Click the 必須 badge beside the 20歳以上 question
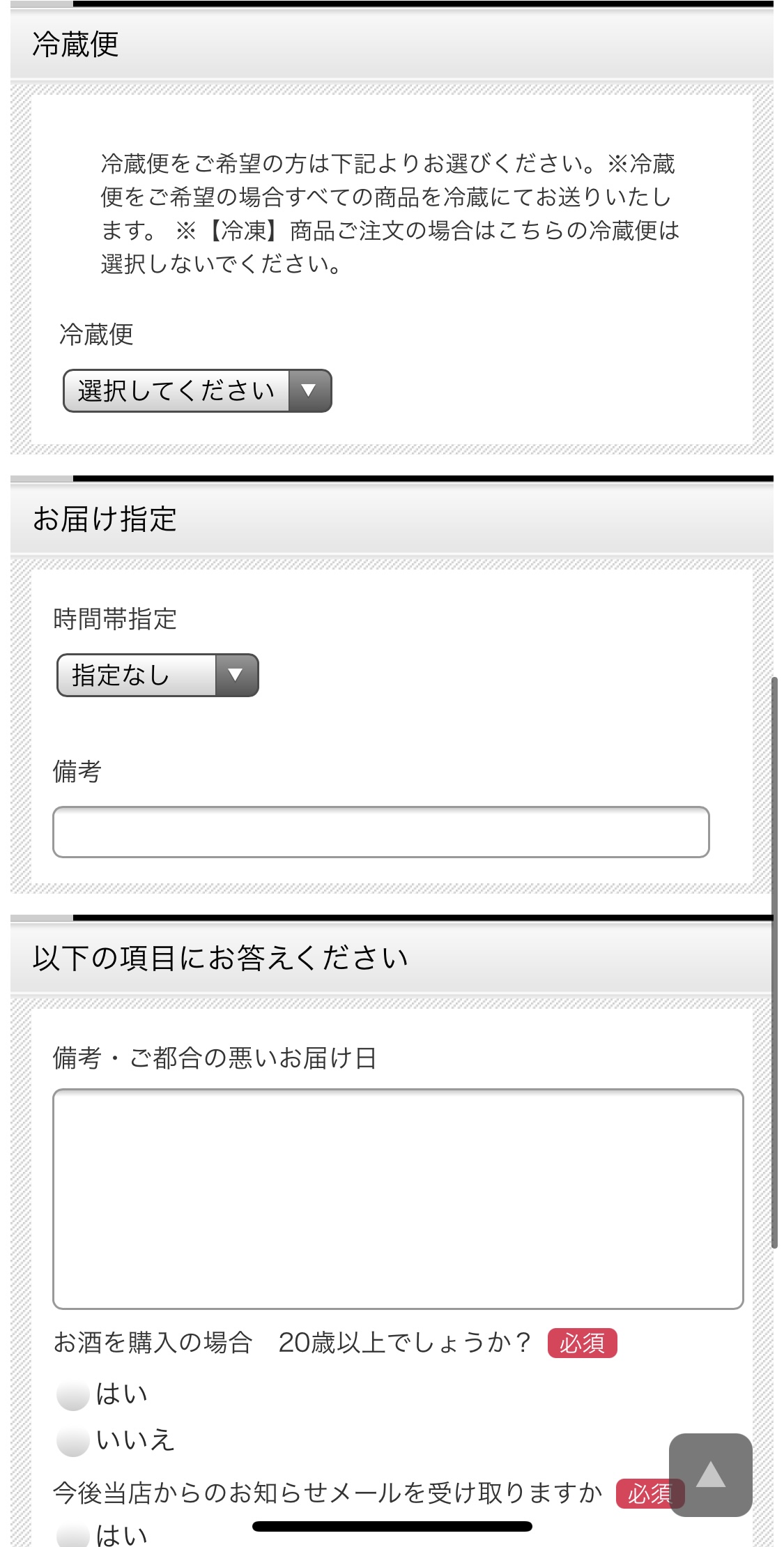784x1547 pixels. 583,1343
